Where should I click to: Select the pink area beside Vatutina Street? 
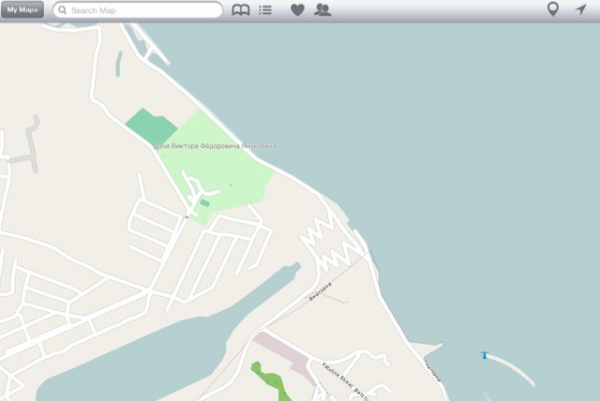point(285,354)
